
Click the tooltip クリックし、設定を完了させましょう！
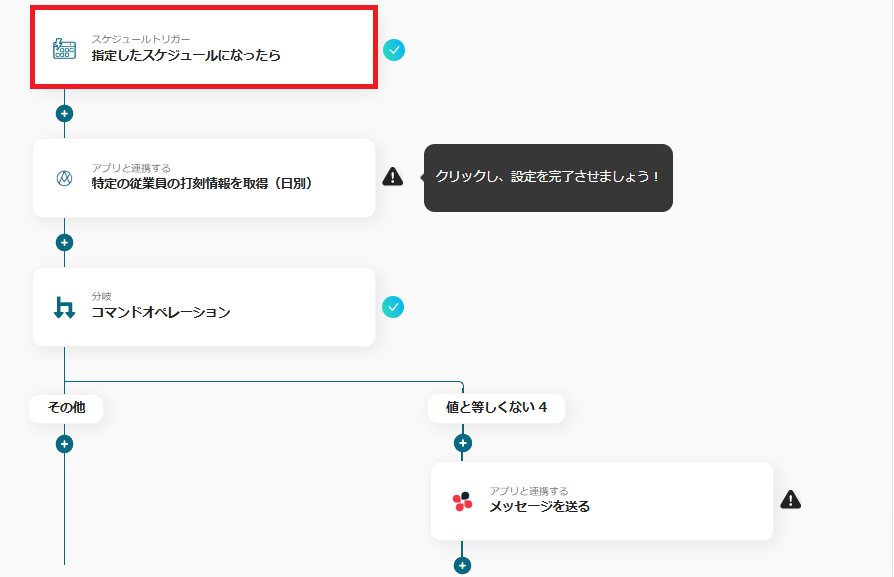pyautogui.click(x=548, y=177)
